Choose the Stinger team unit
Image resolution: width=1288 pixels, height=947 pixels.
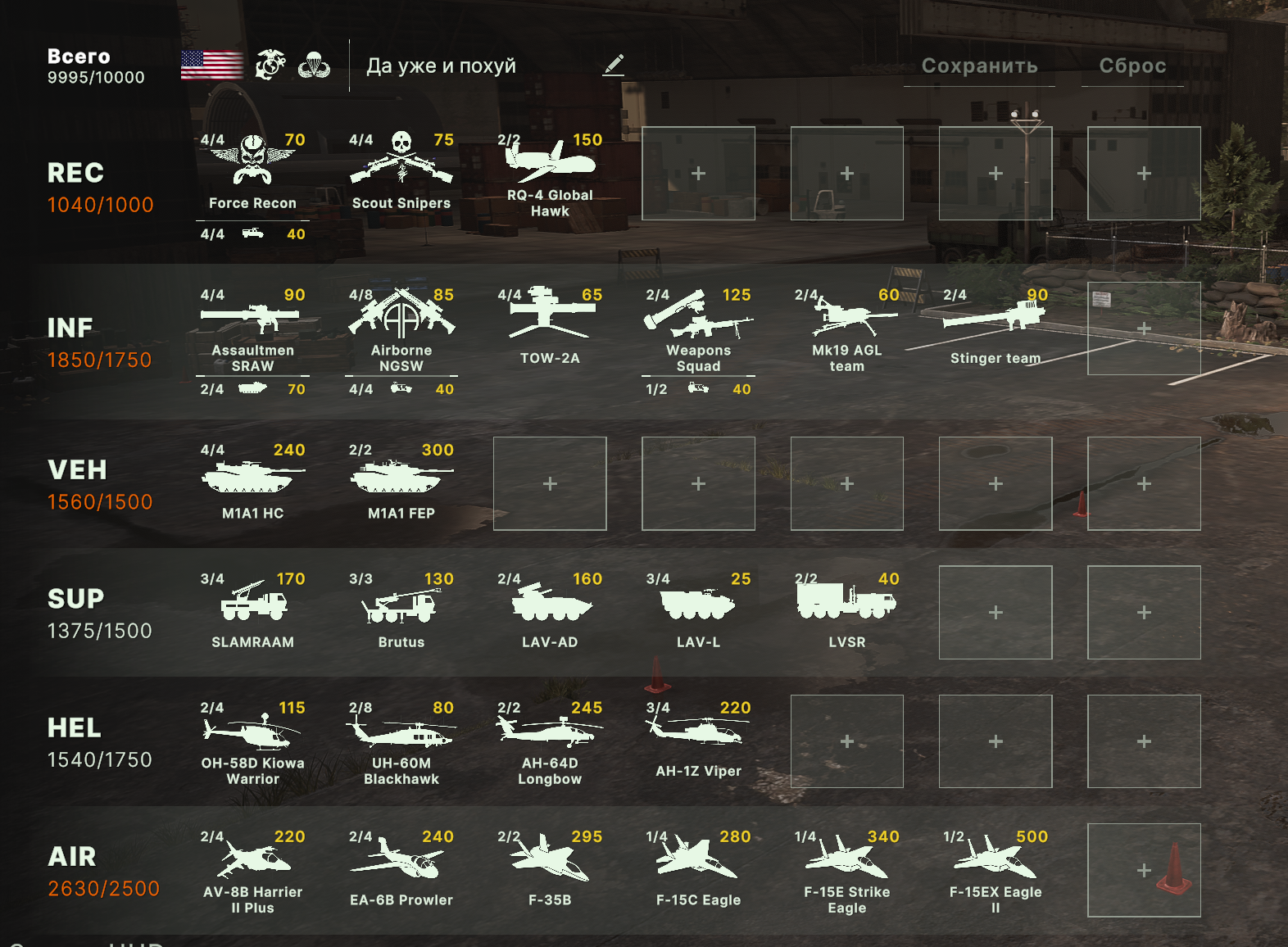click(995, 329)
